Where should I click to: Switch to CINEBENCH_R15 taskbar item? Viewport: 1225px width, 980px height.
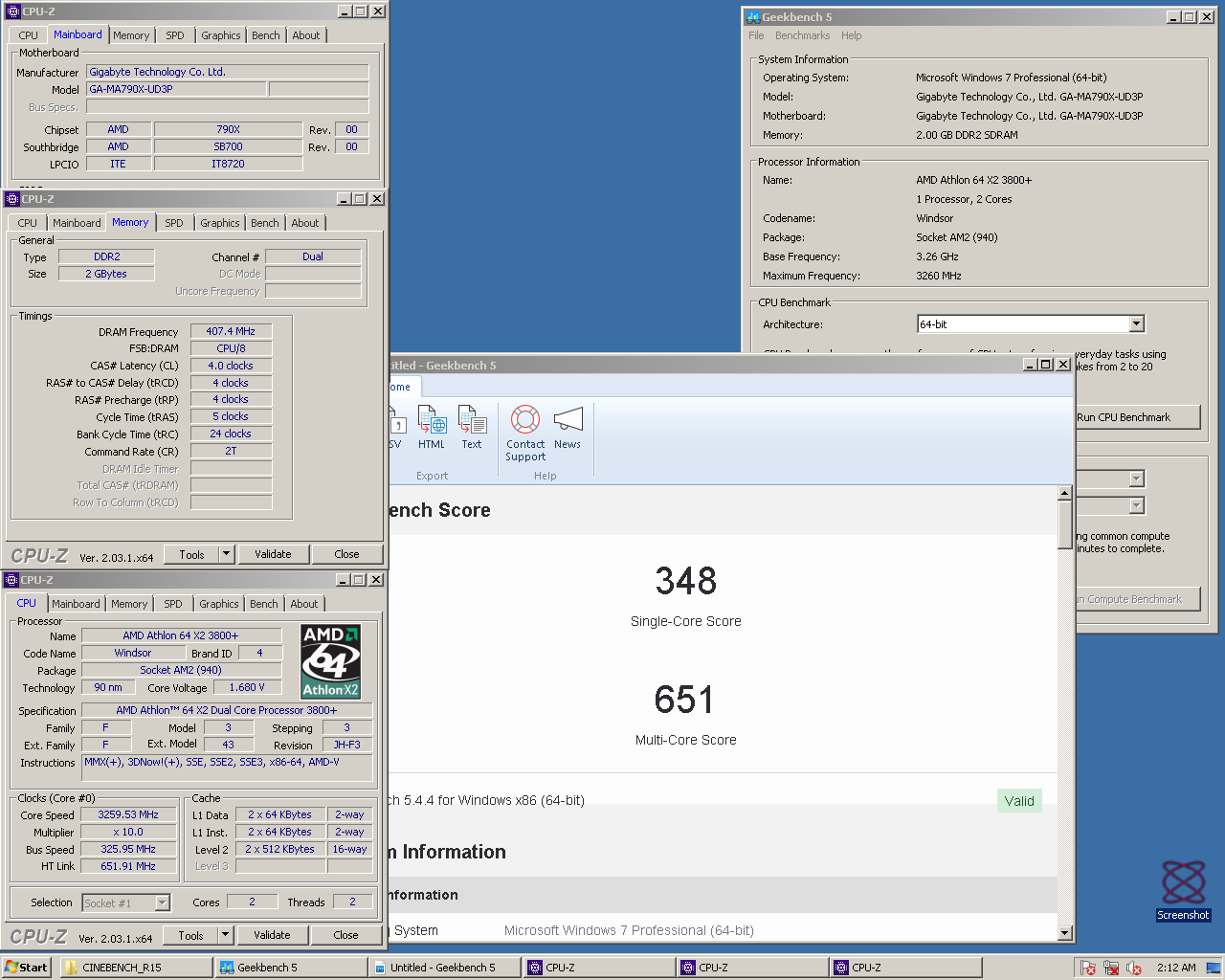click(x=136, y=968)
